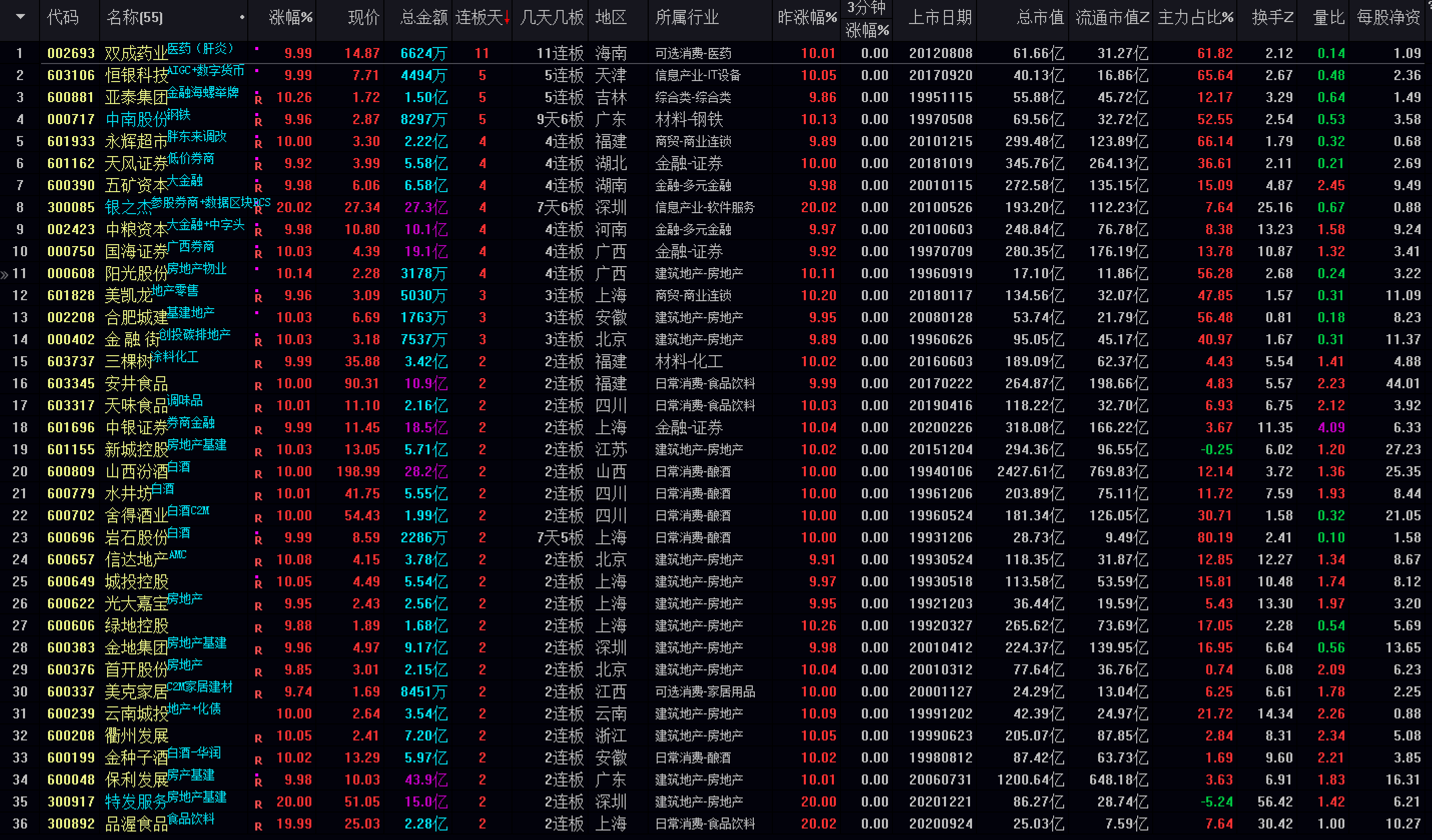Select the 国海证券 stock name

click(136, 252)
